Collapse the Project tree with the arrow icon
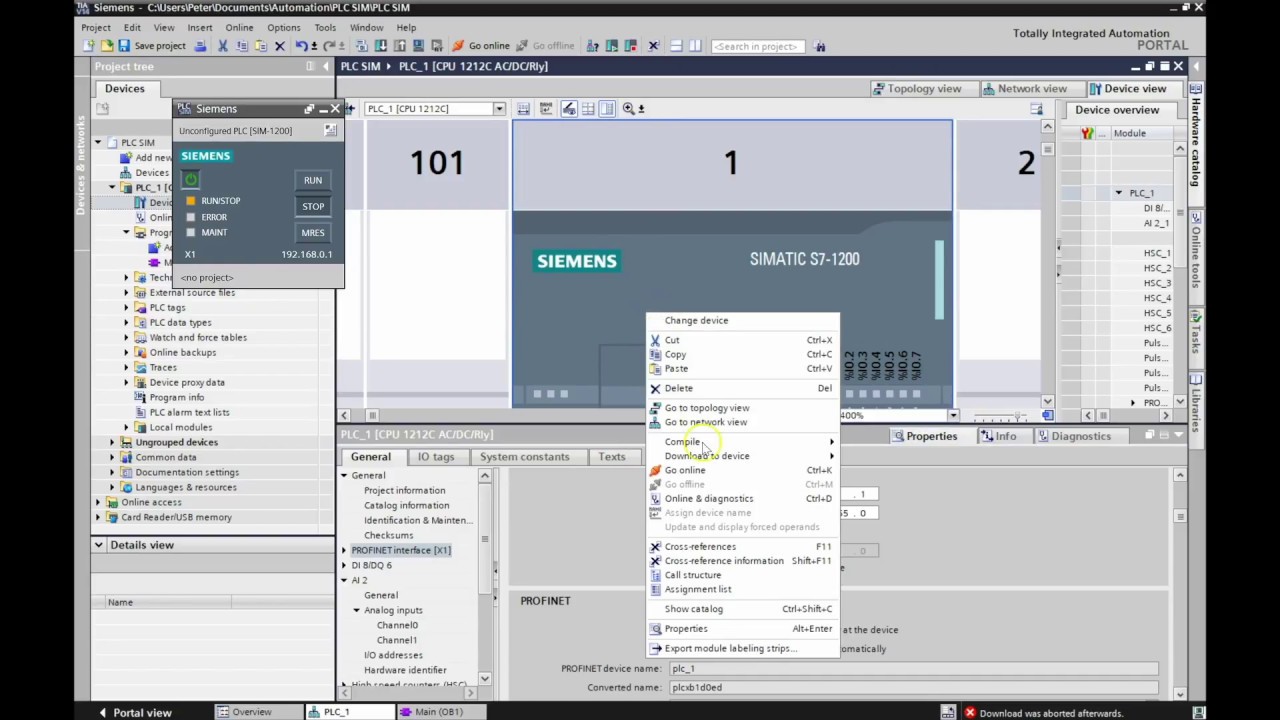 (326, 66)
